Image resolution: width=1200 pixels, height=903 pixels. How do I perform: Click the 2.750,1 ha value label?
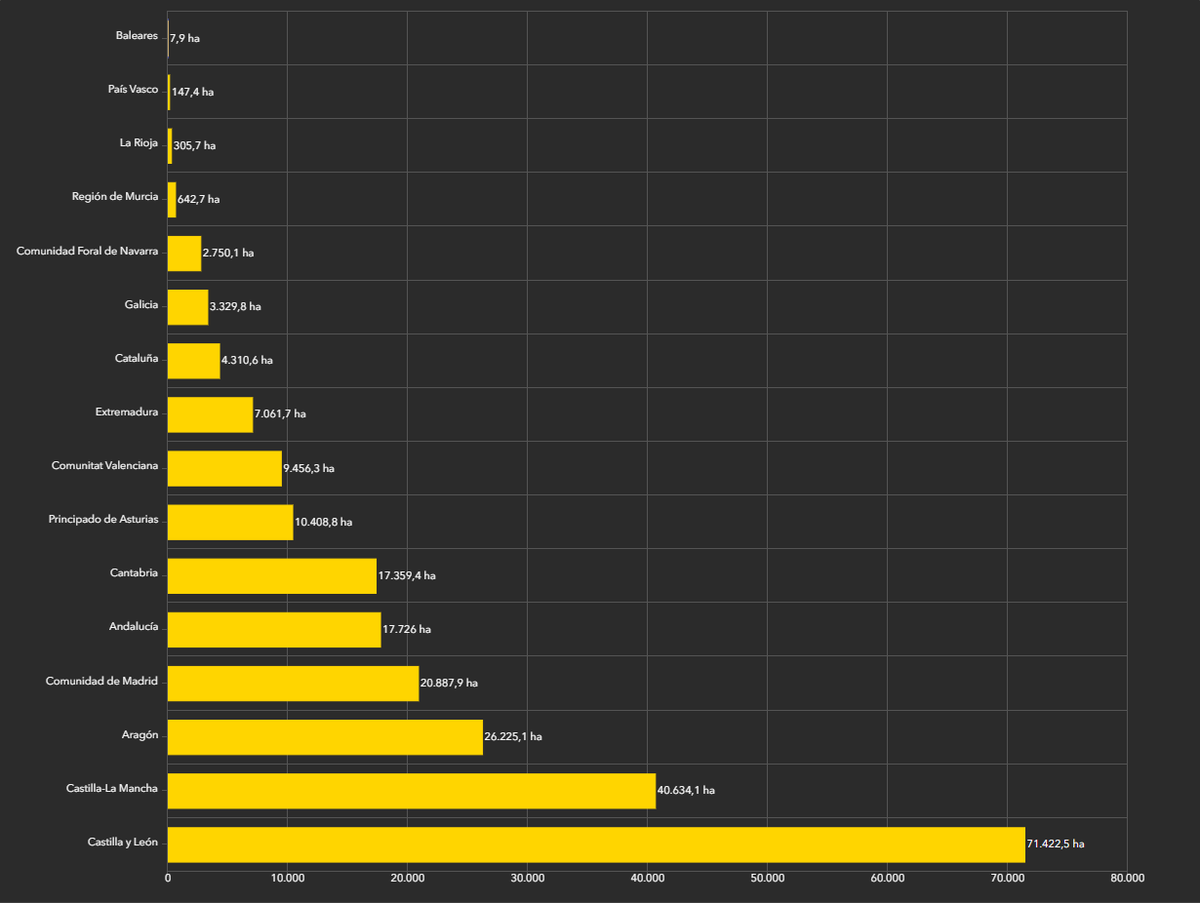228,253
